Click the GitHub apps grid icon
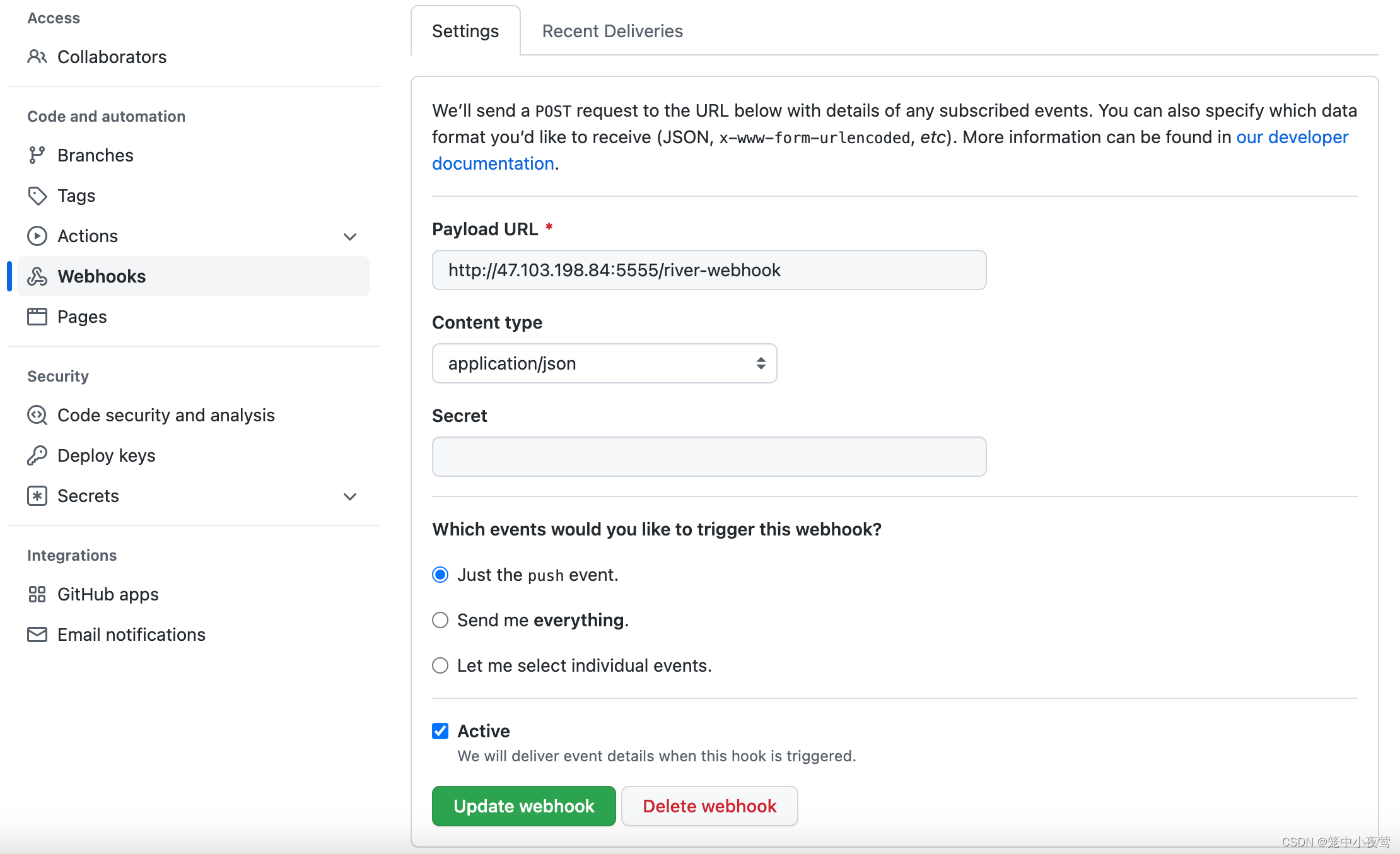1400x854 pixels. pyautogui.click(x=37, y=594)
